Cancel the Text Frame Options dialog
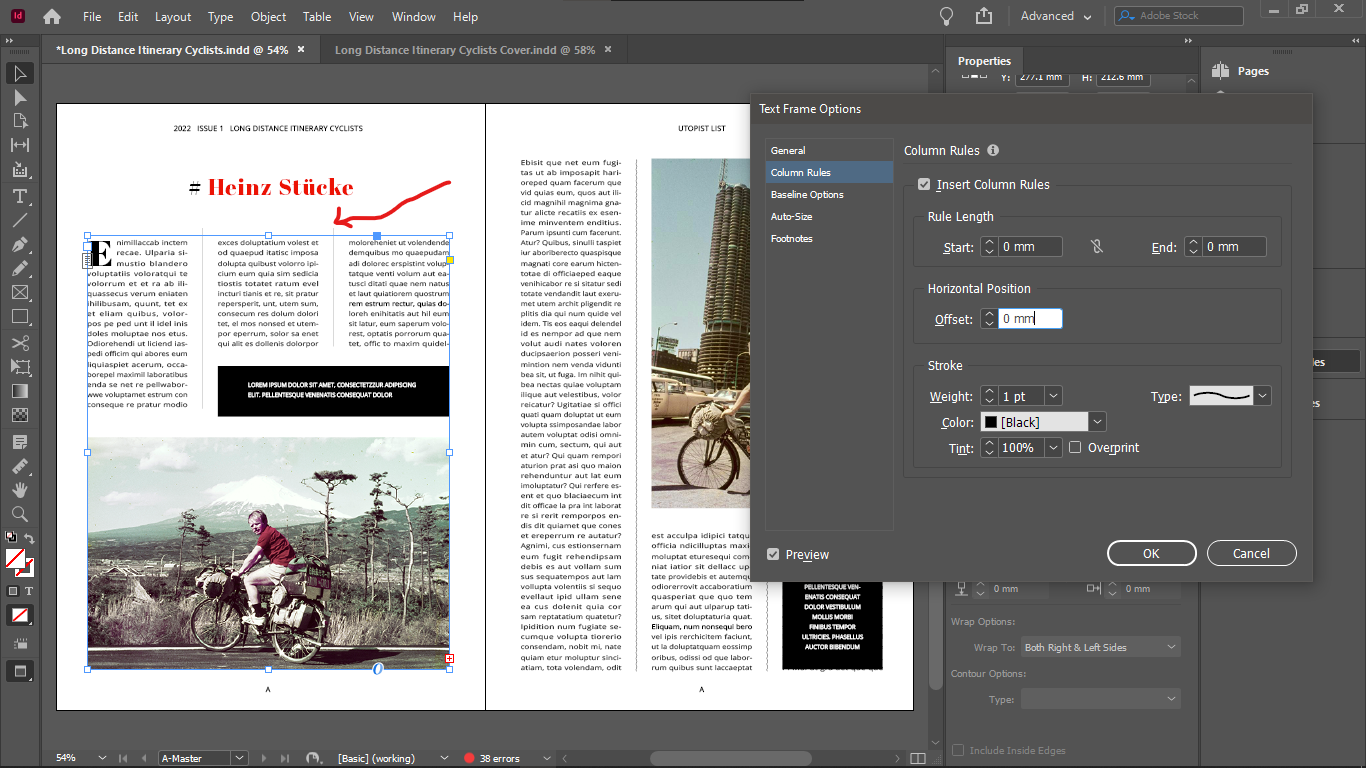Image resolution: width=1366 pixels, height=768 pixels. pyautogui.click(x=1251, y=553)
